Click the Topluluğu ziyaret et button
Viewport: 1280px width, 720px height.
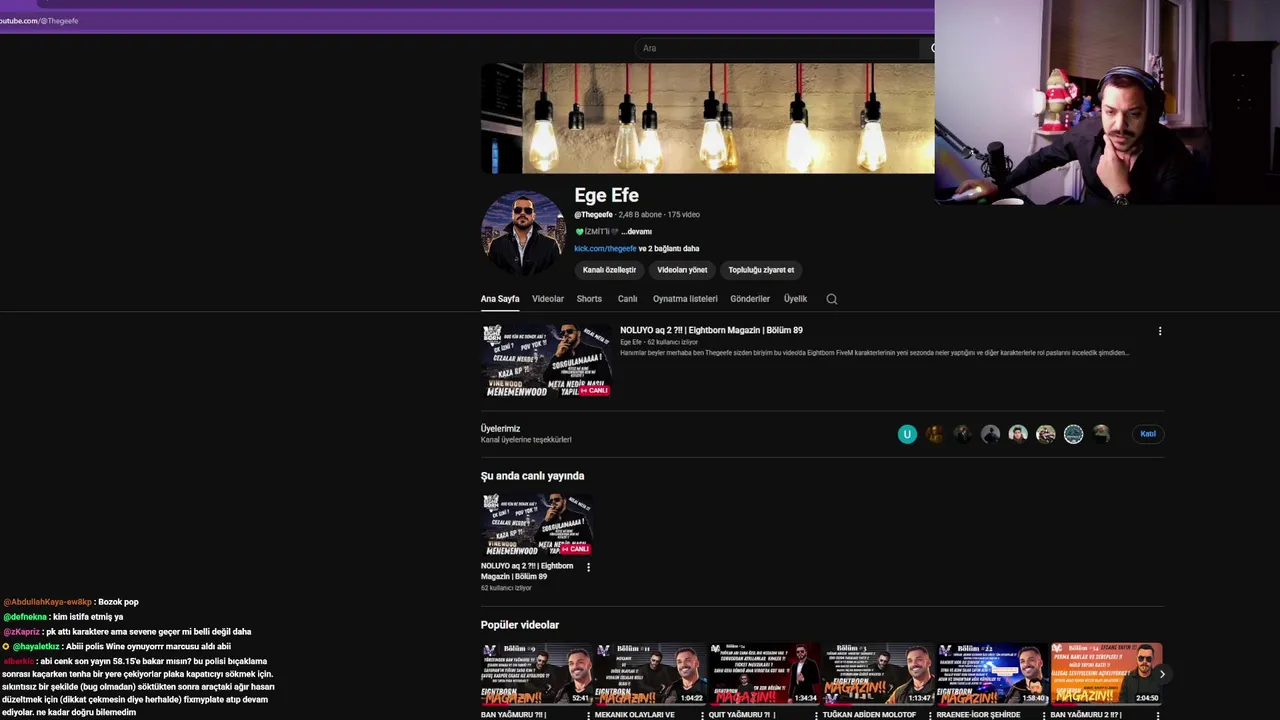tap(761, 270)
